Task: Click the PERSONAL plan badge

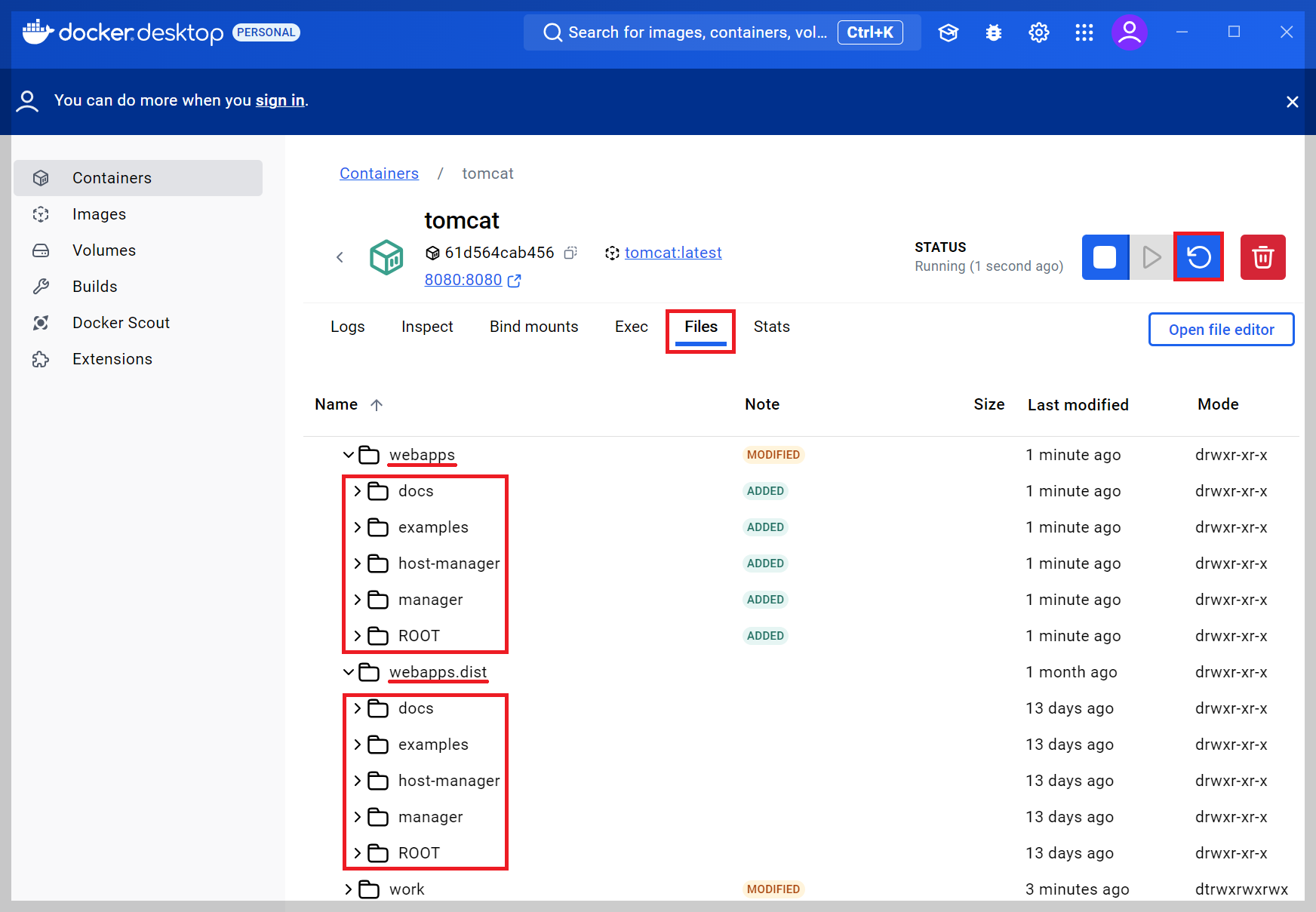Action: point(266,32)
